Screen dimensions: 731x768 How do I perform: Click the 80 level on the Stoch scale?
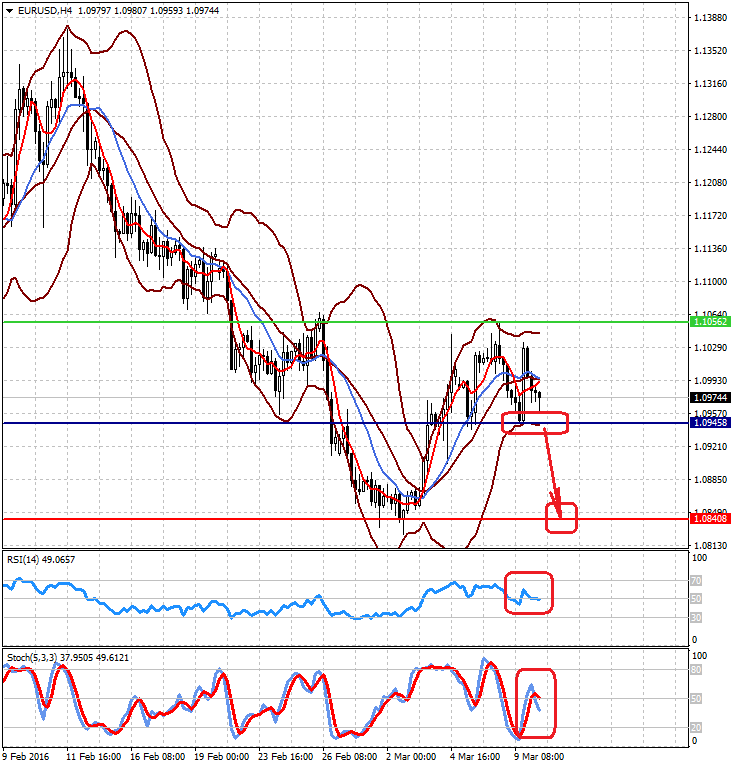click(x=696, y=670)
